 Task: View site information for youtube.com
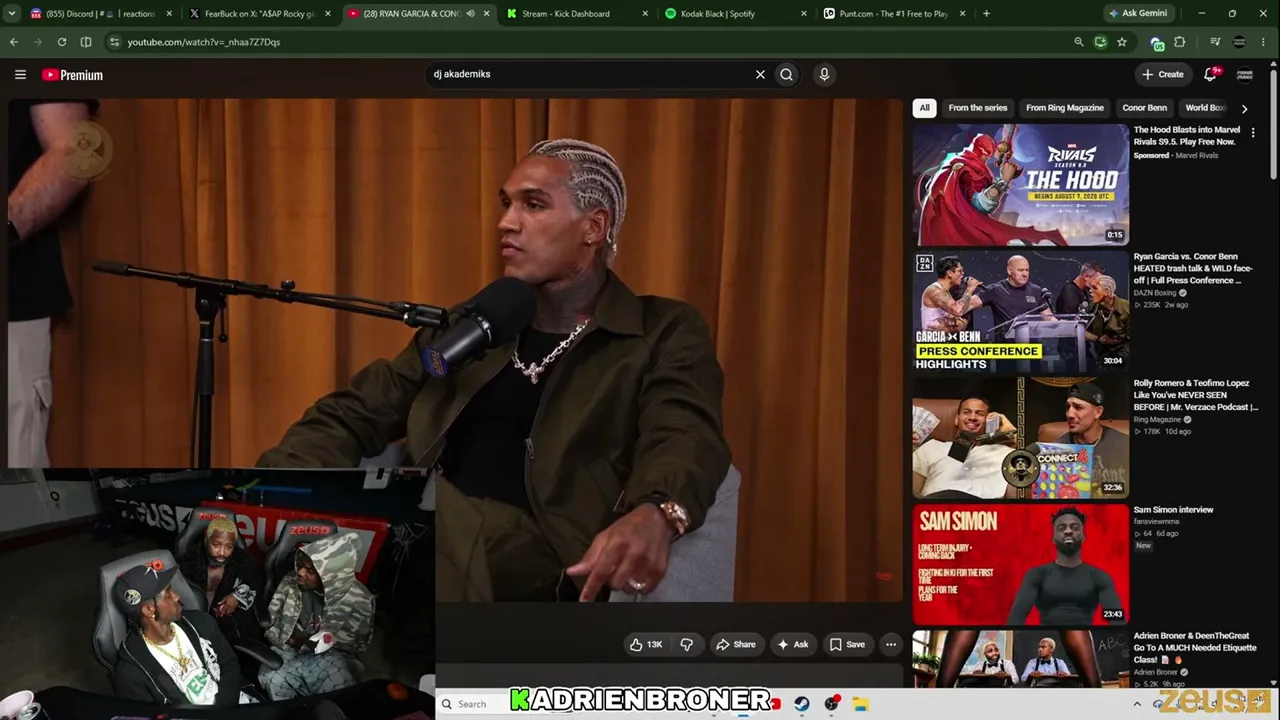click(114, 42)
